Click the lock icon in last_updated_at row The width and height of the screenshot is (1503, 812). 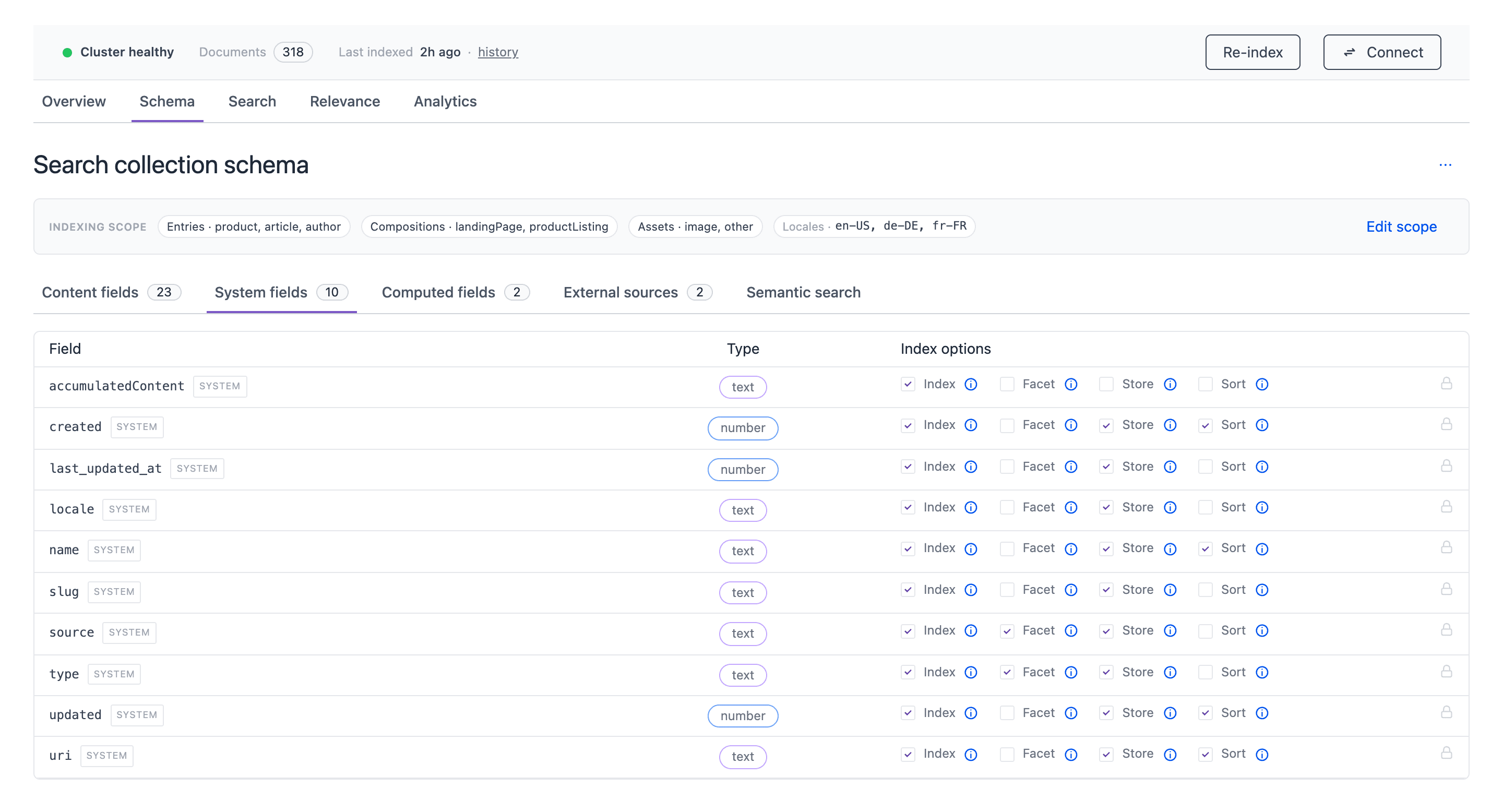pos(1446,465)
